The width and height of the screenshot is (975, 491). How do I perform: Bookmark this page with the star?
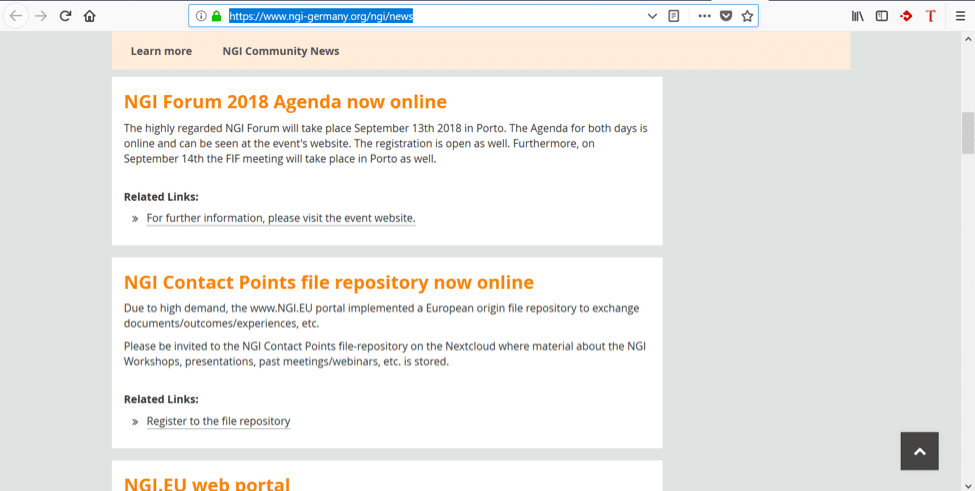point(747,16)
